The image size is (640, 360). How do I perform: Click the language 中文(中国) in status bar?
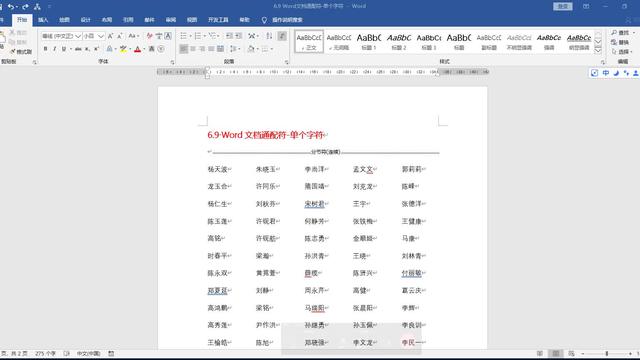(x=89, y=353)
